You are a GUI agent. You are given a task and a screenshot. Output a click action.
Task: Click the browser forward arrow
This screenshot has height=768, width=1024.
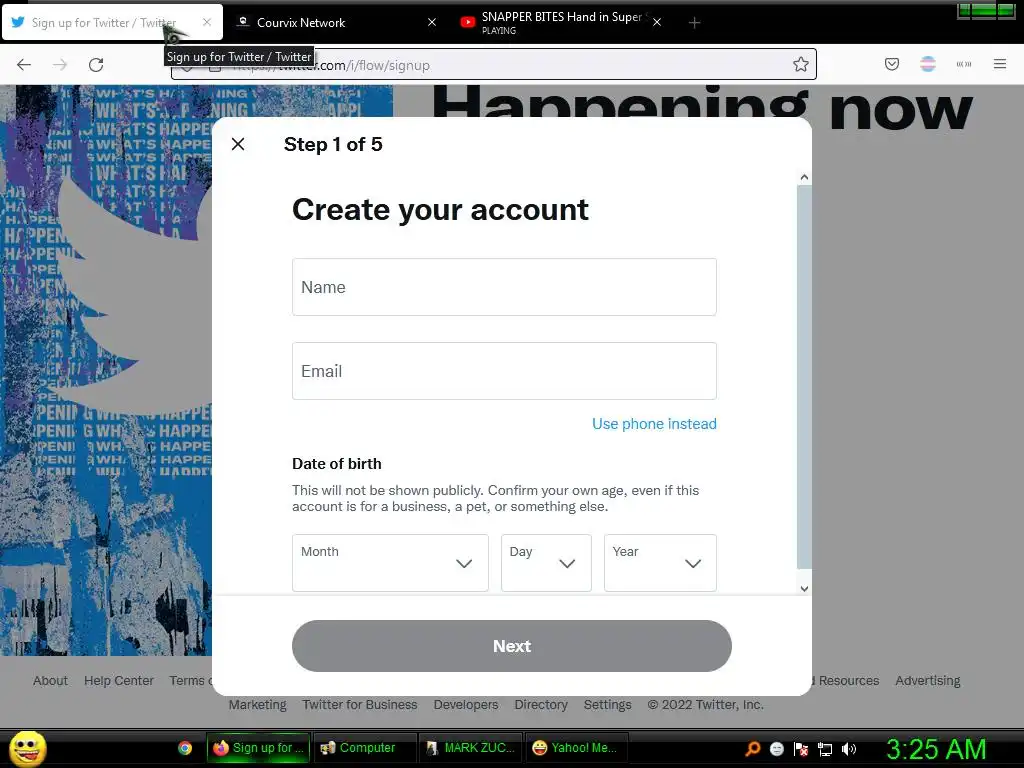coord(60,65)
